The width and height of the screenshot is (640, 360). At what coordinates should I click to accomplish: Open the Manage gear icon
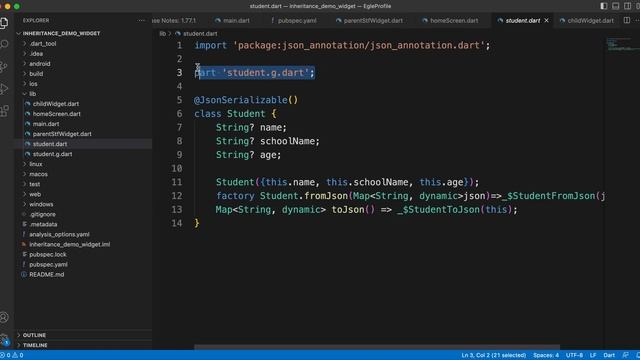pos(4,339)
